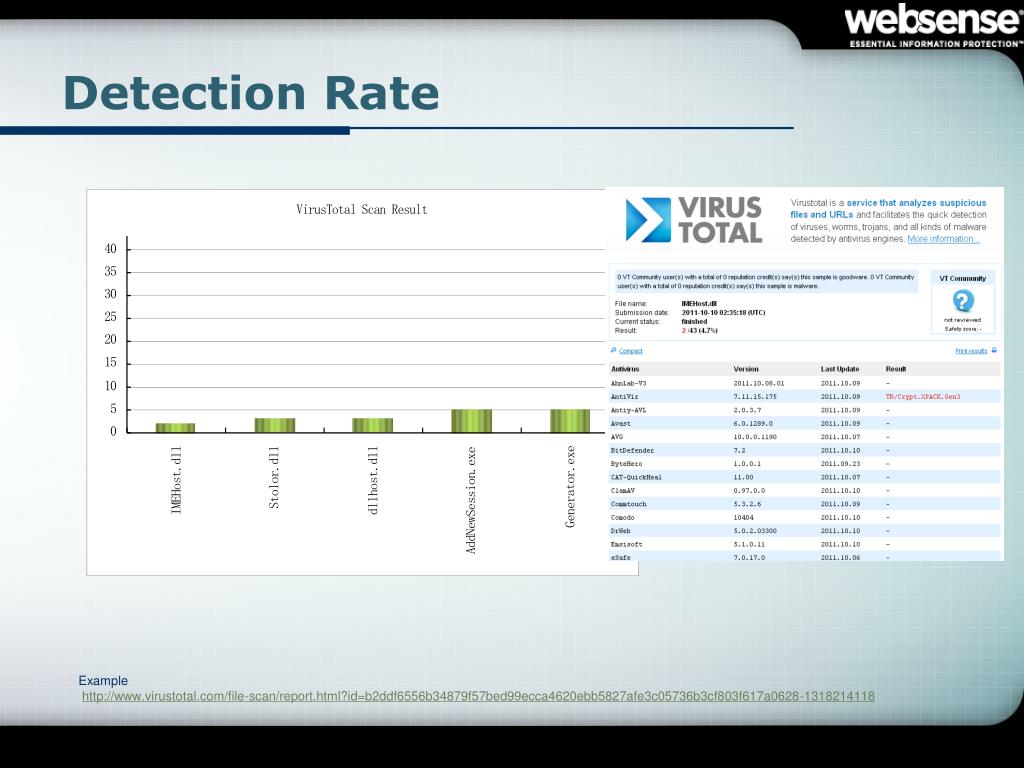Click the Print results link

tap(971, 351)
